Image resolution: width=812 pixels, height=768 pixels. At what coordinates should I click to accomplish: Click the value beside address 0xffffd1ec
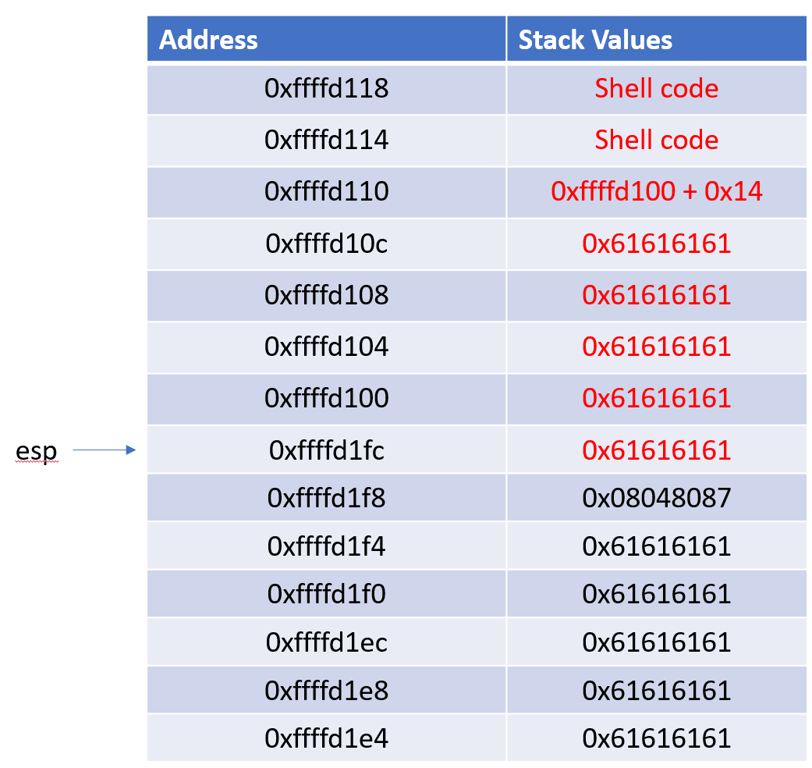pyautogui.click(x=656, y=642)
